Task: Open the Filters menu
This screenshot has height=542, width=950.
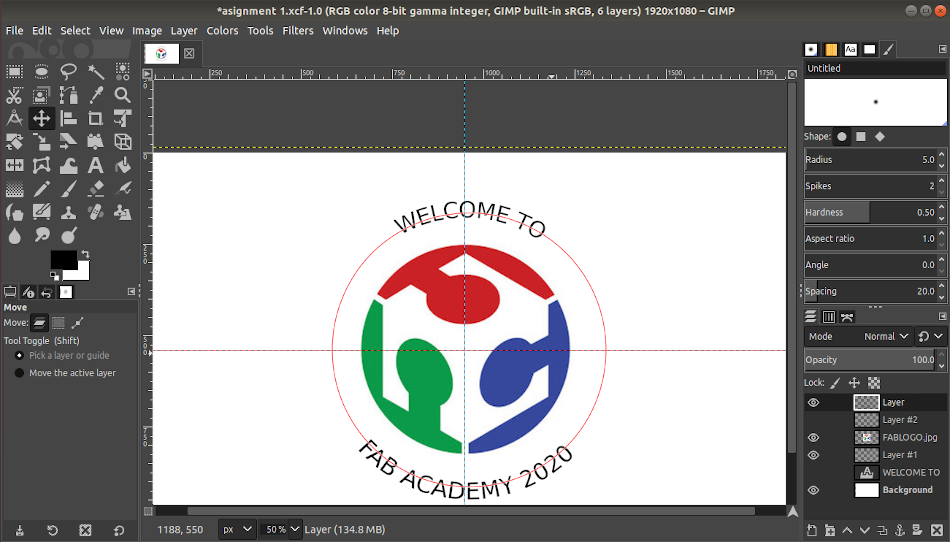Action: coord(298,30)
